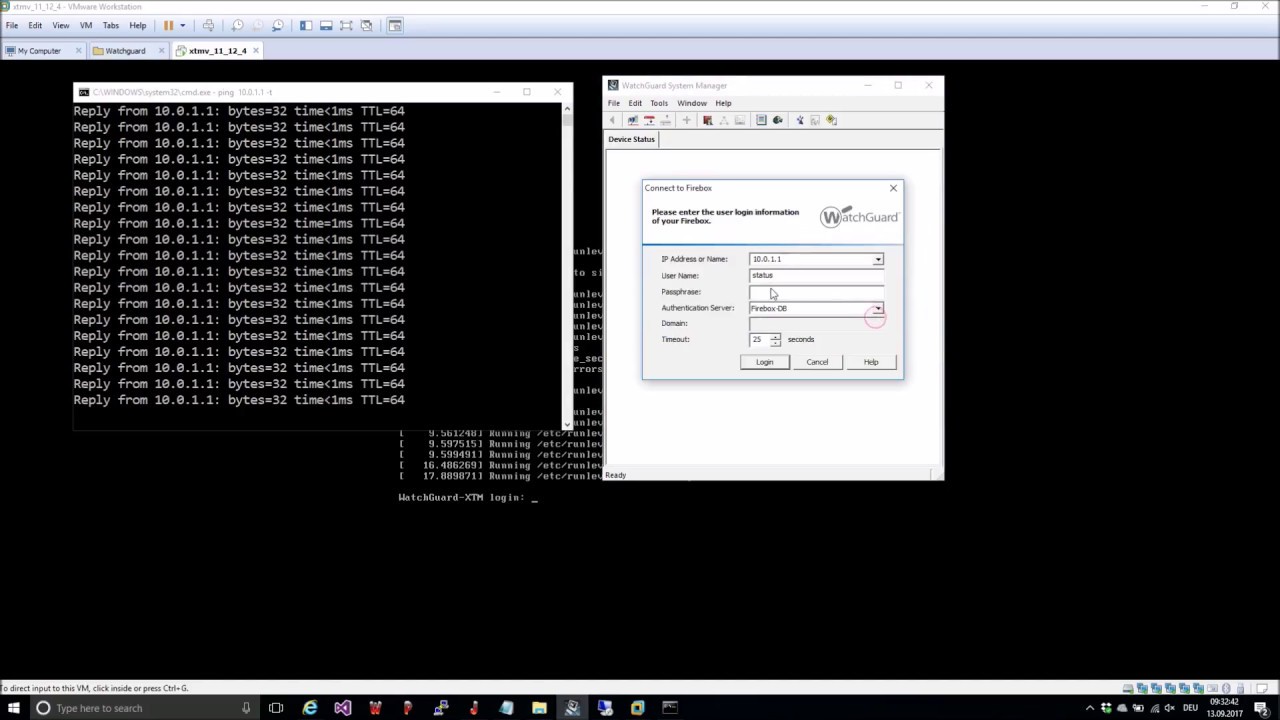This screenshot has width=1280, height=720.
Task: Click the Windows Start button
Action: pyautogui.click(x=14, y=708)
